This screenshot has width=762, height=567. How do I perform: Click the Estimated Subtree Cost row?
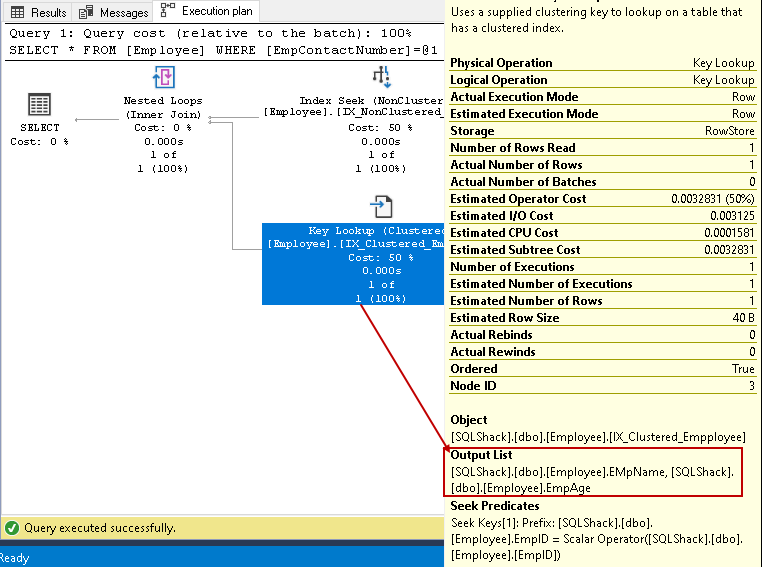603,250
